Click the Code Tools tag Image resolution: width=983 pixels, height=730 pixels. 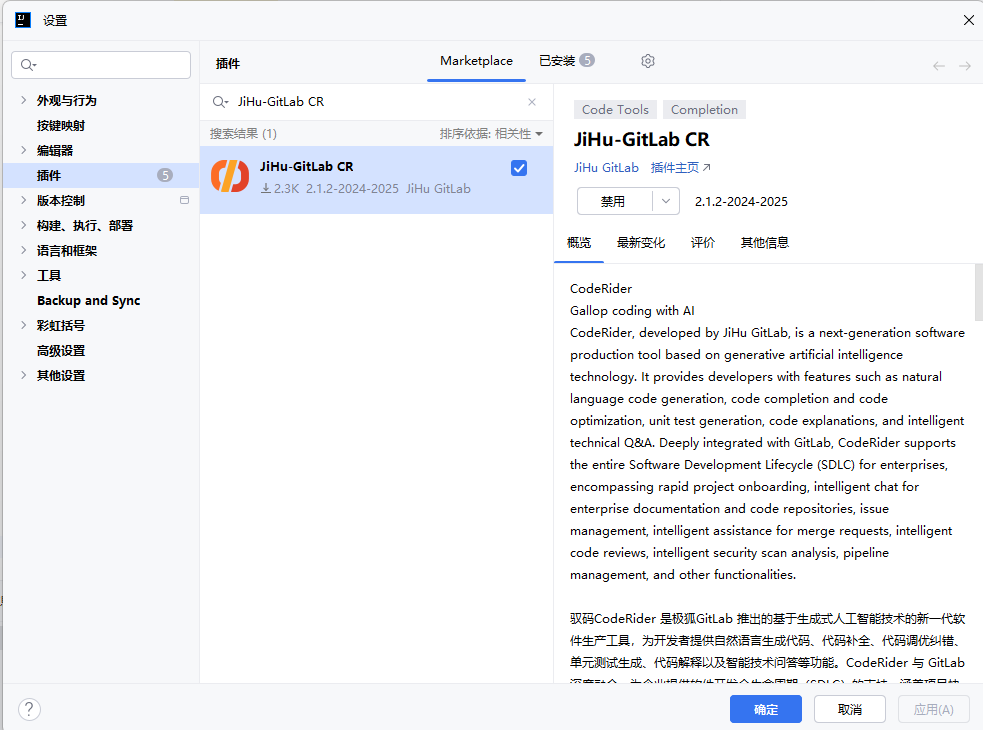(615, 110)
